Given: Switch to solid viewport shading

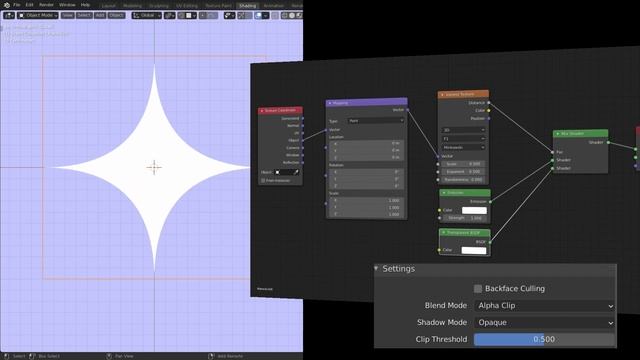Looking at the screenshot, I should pos(292,16).
